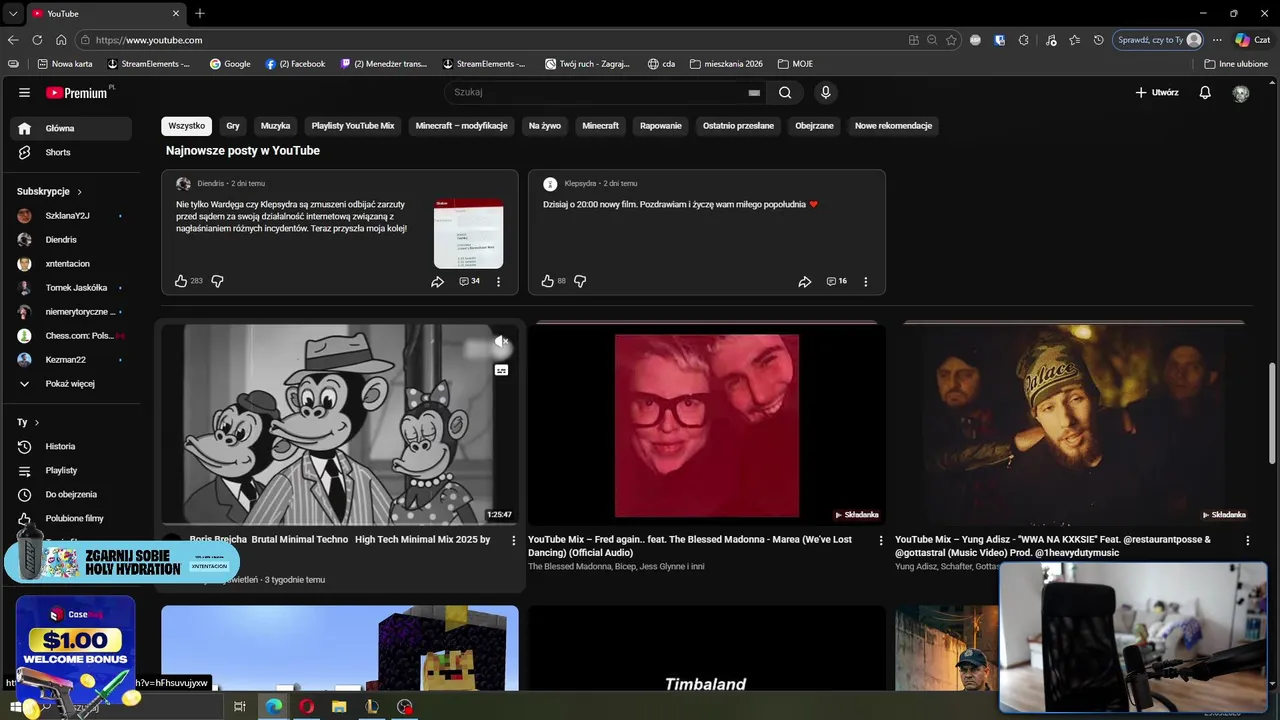
Task: Click the YouTube Premium logo
Action: 80,92
